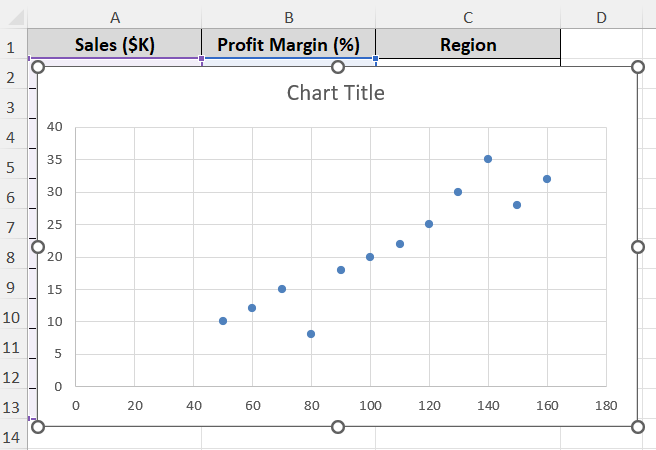Select row 14 header
The width and height of the screenshot is (656, 450).
pos(13,438)
